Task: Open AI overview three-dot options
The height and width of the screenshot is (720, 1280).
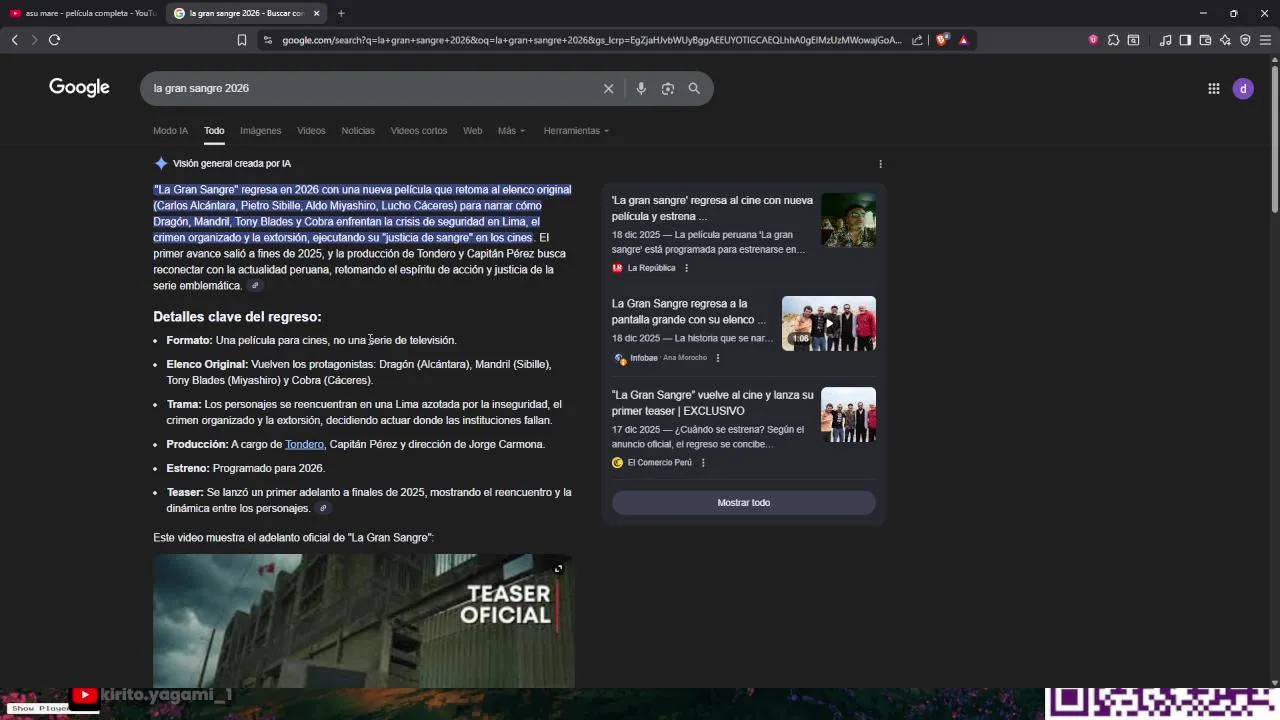Action: coord(880,164)
